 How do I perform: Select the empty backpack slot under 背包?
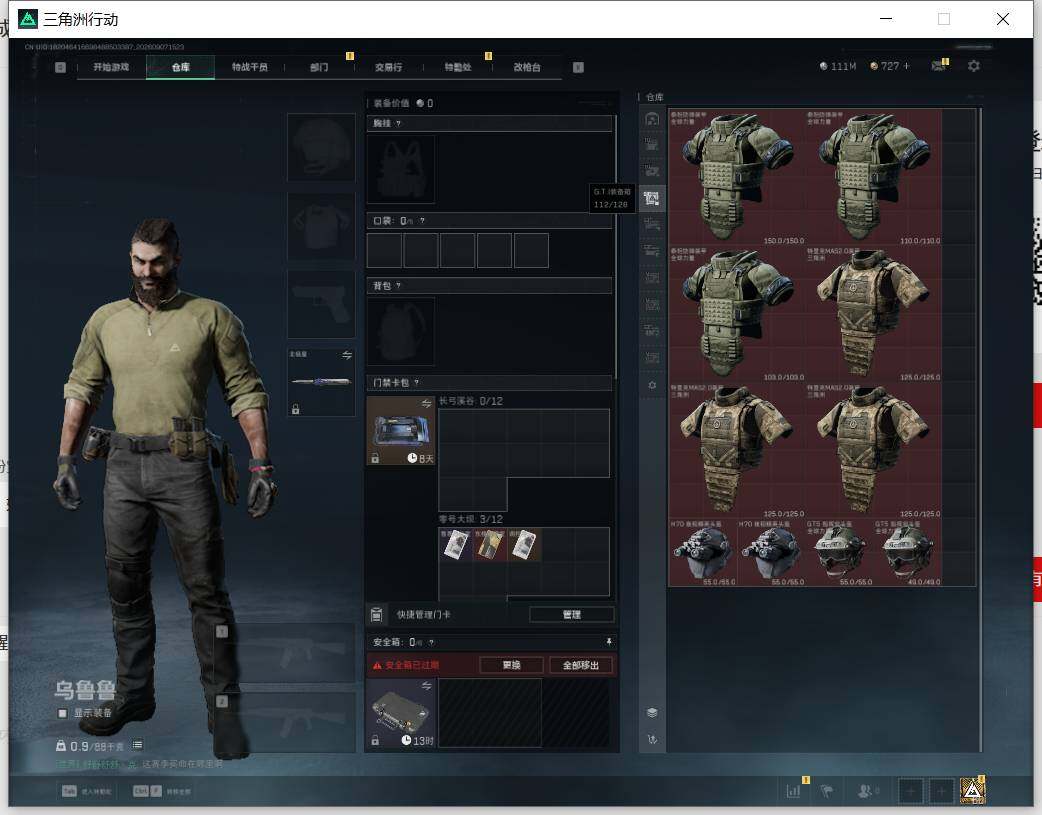coord(401,331)
